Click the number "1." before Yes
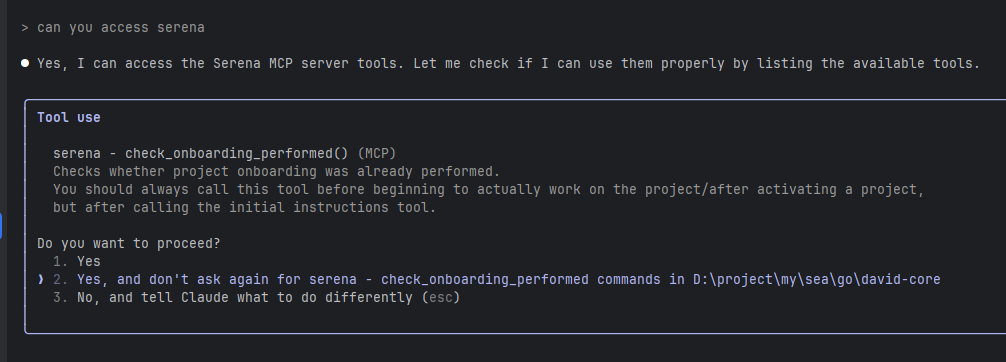The height and width of the screenshot is (362, 1006). pyautogui.click(x=61, y=262)
